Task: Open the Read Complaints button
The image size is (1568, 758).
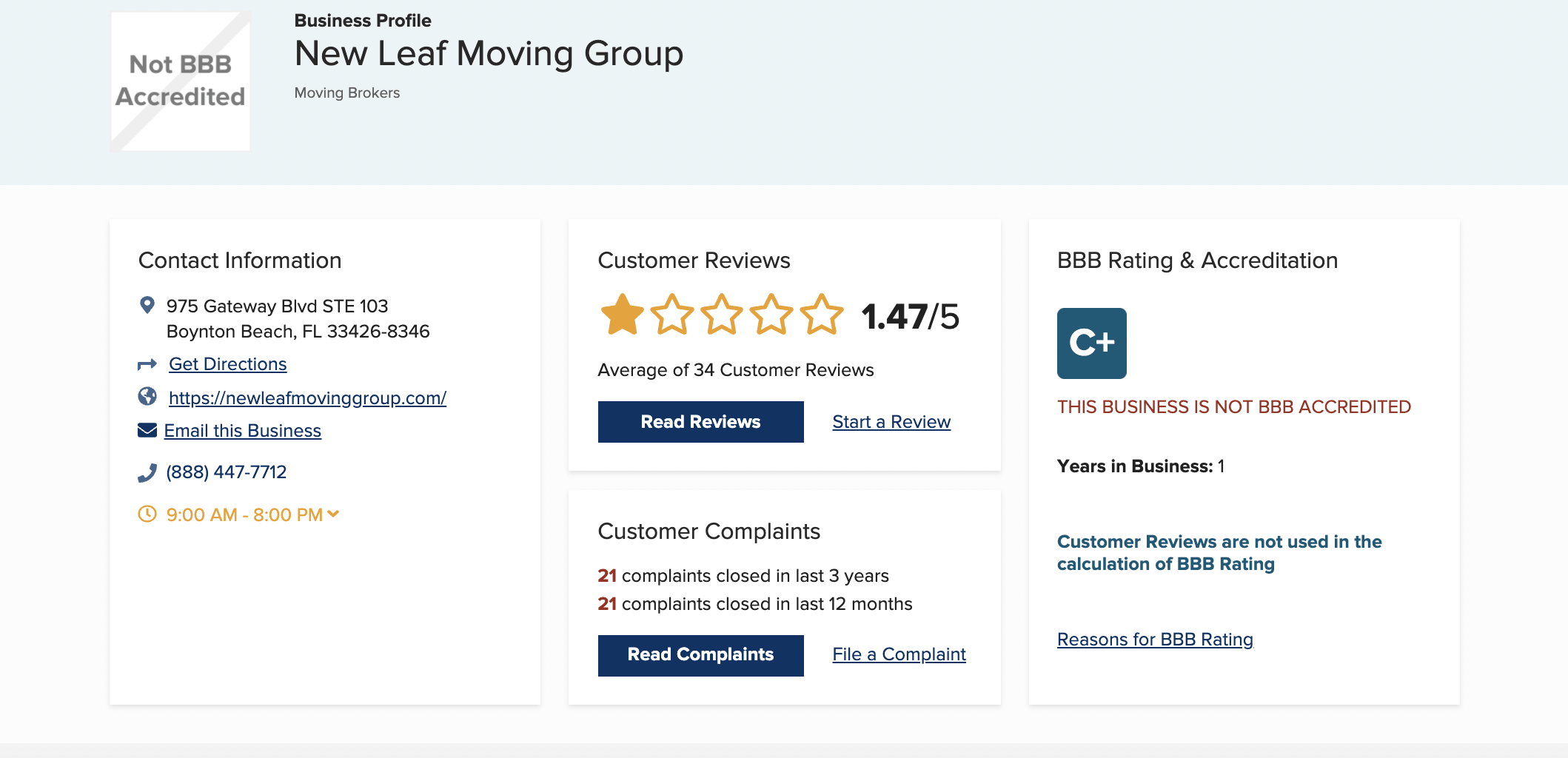Action: click(700, 655)
